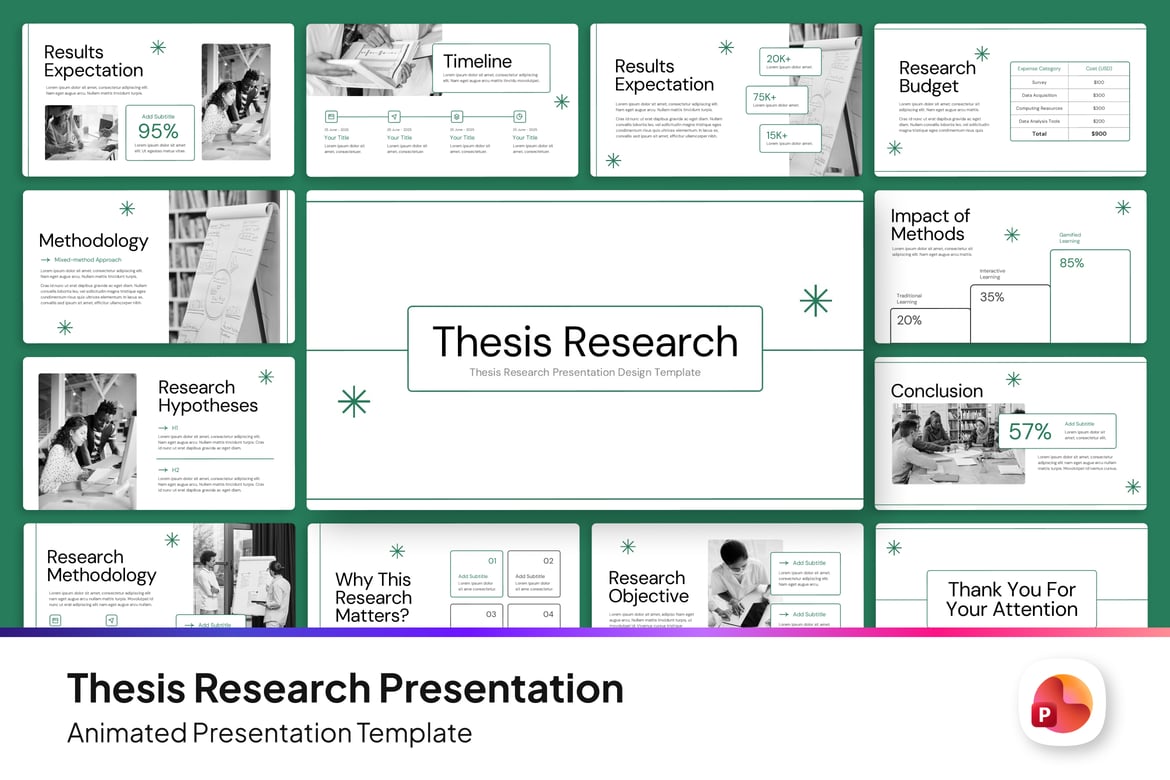This screenshot has height=780, width=1170.
Task: Click the clock icon on the Timeline slide
Action: pos(519,116)
